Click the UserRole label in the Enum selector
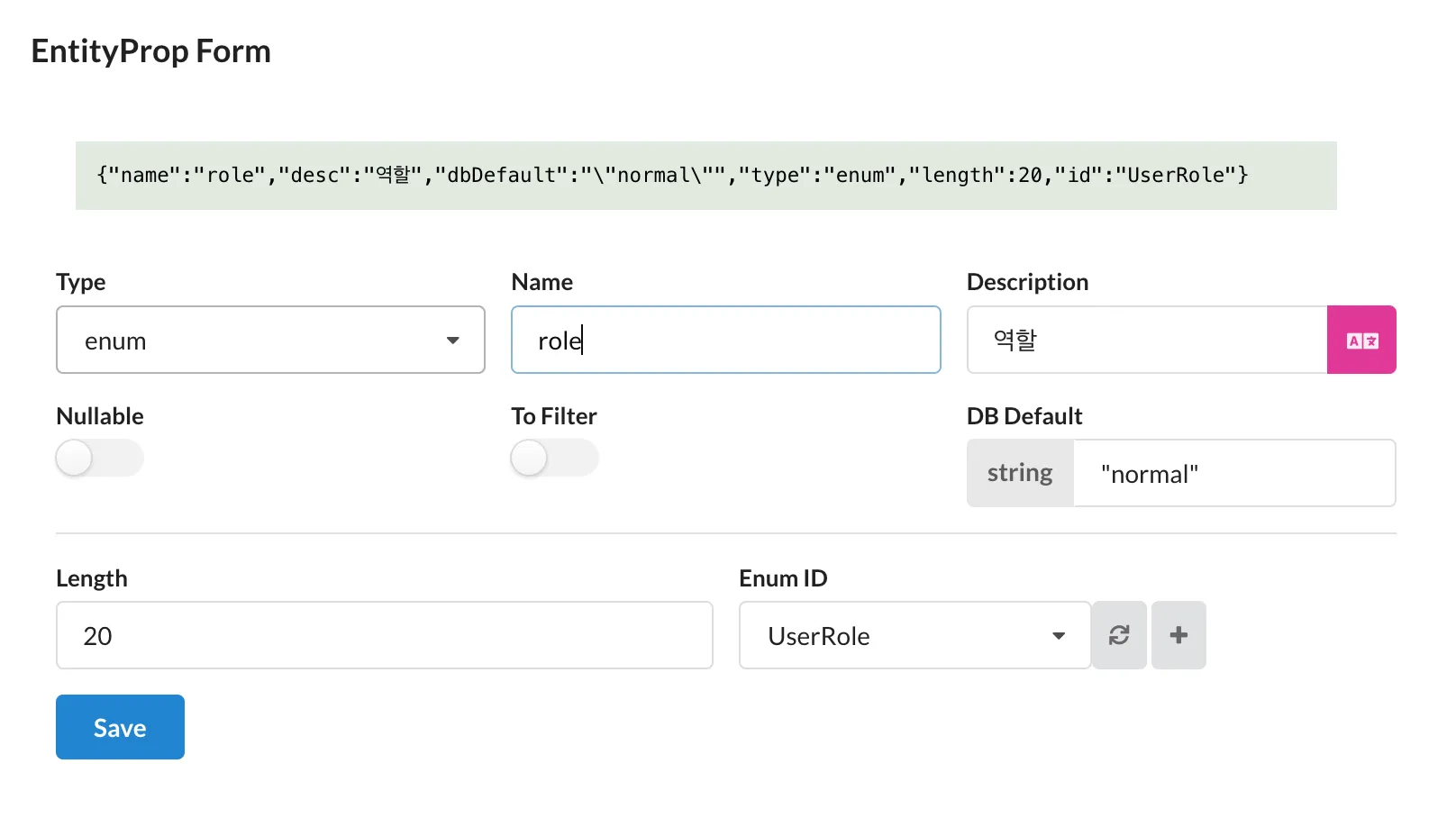Screen dimensions: 1456x818 [x=817, y=635]
